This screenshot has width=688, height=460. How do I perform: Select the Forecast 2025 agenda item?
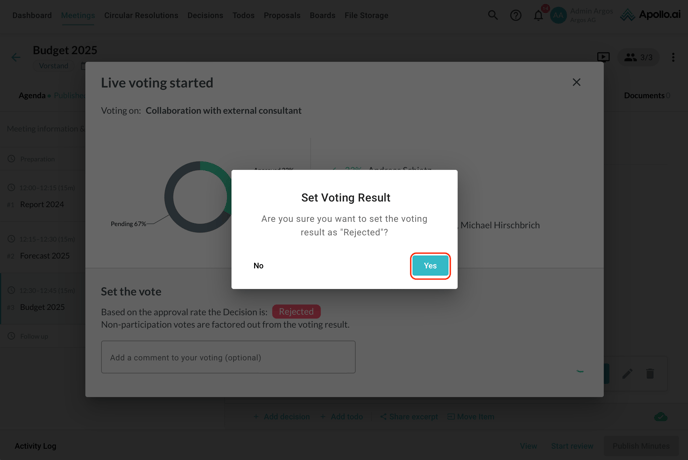[45, 256]
